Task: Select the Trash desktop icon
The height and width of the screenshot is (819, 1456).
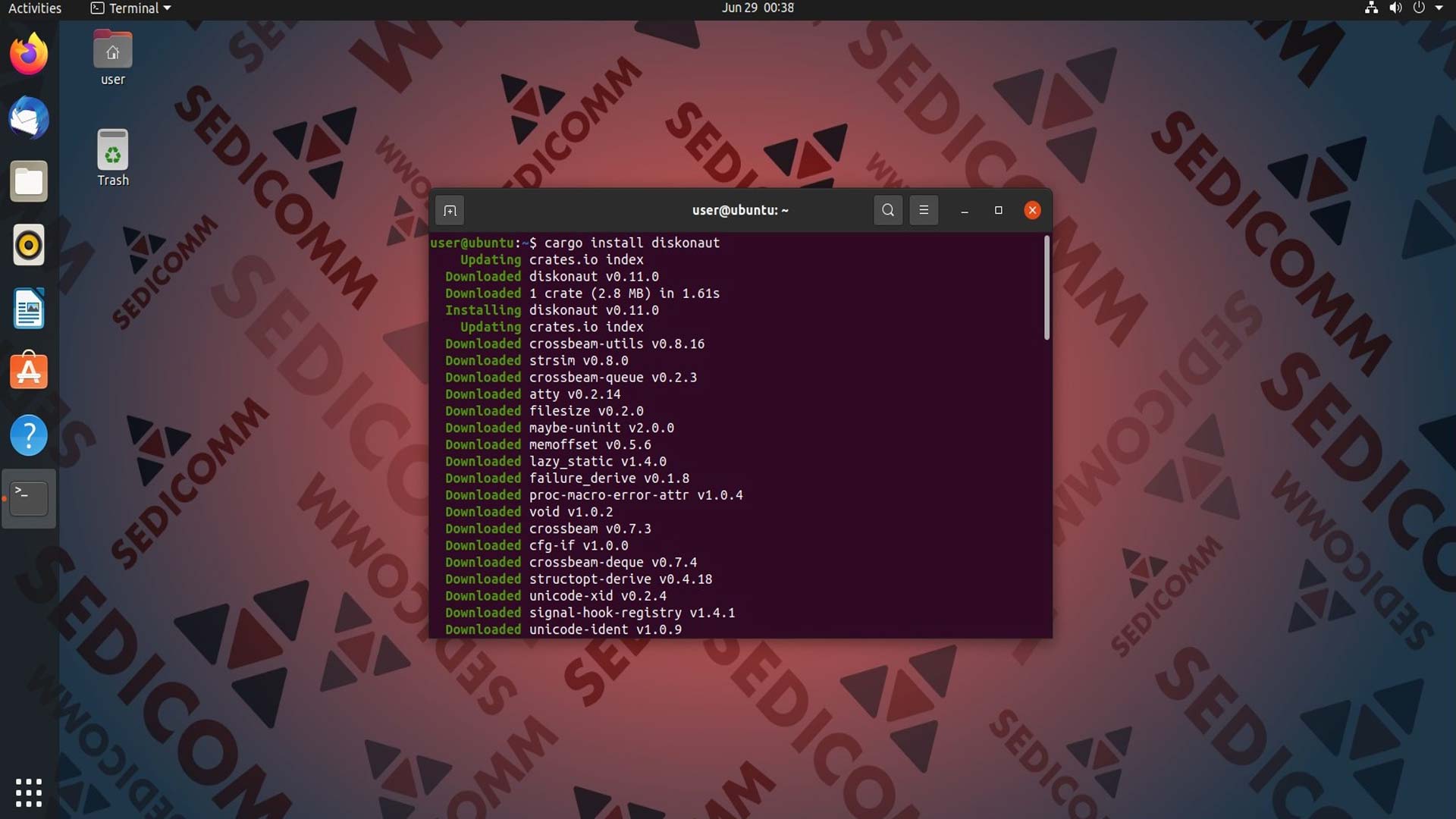Action: pyautogui.click(x=112, y=158)
